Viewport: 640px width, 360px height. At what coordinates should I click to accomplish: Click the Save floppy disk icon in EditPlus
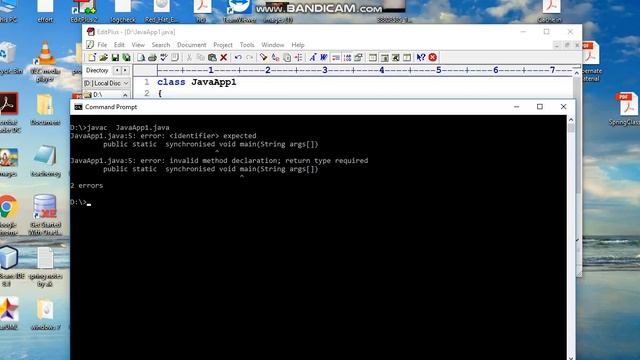(x=115, y=58)
